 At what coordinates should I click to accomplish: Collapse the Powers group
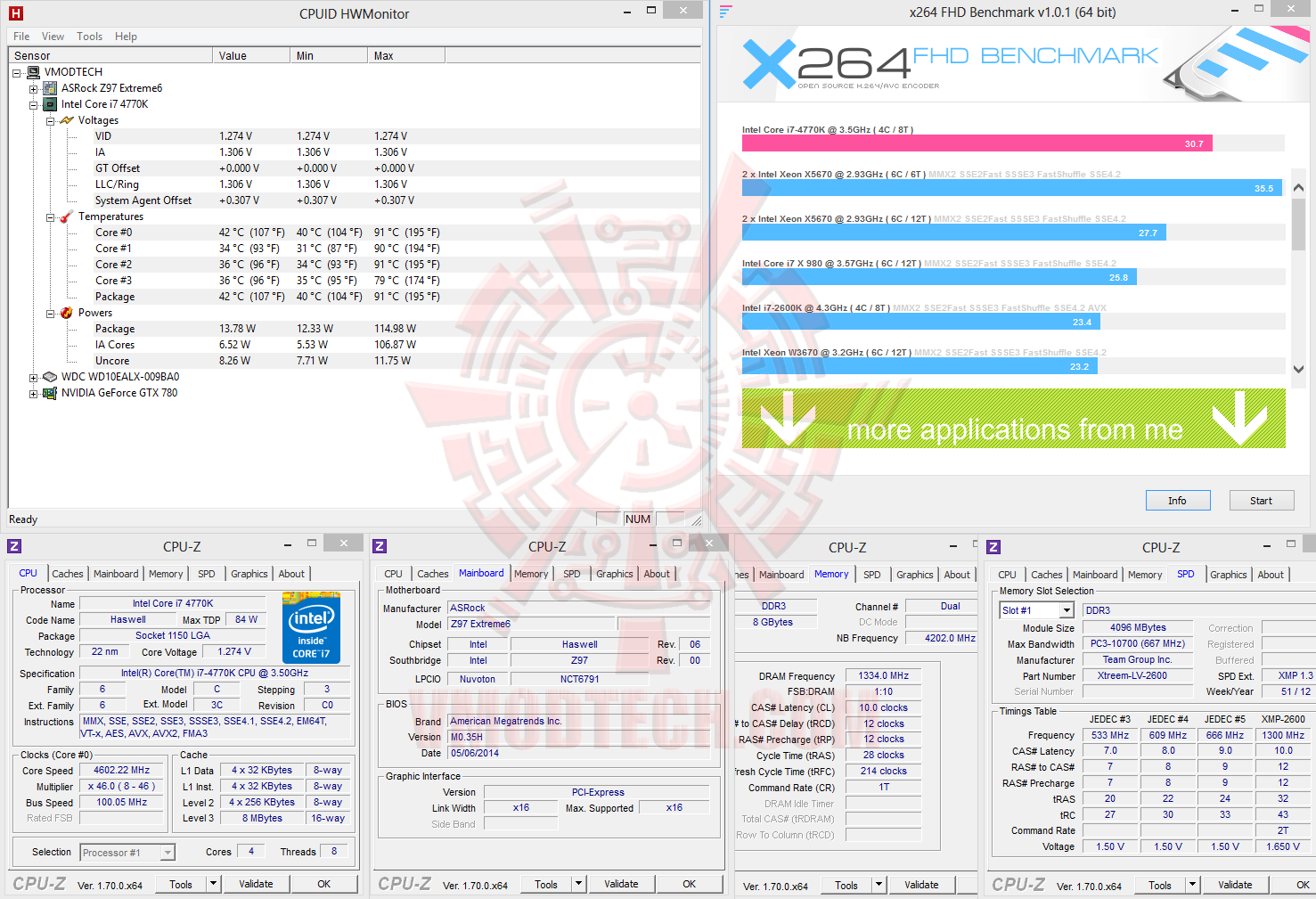[x=50, y=314]
